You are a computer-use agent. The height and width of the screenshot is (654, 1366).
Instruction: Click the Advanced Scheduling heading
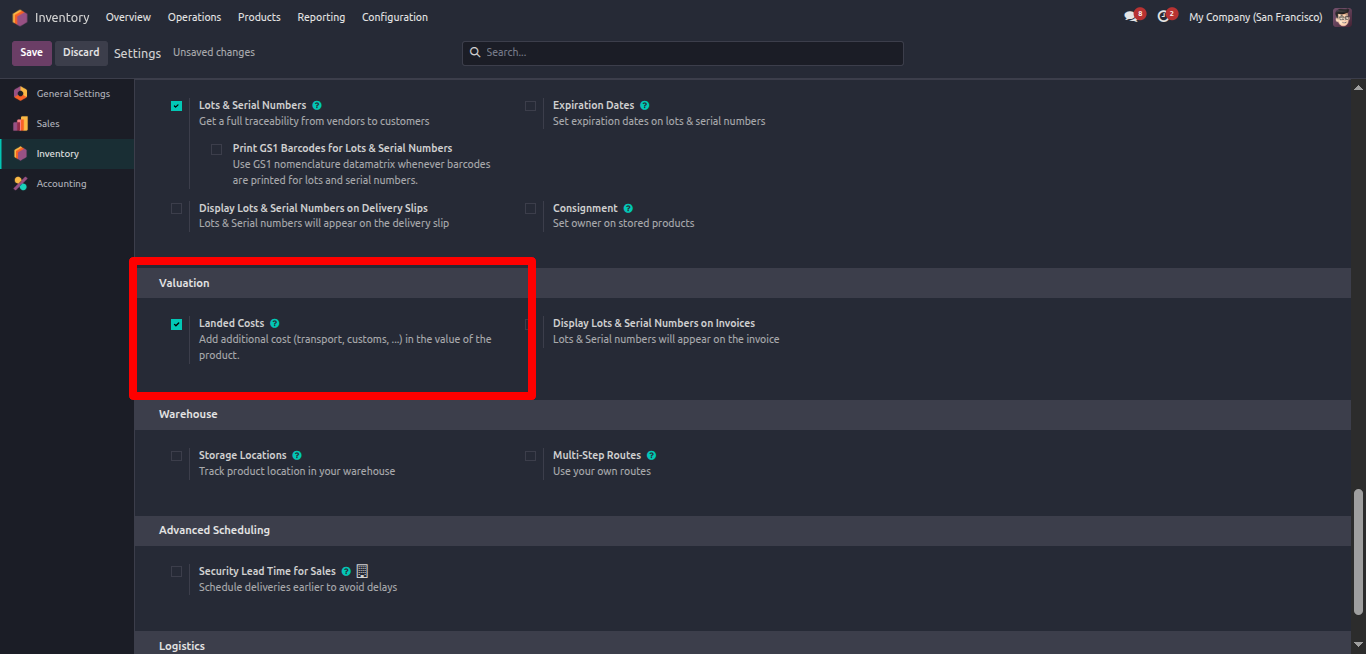pos(214,530)
